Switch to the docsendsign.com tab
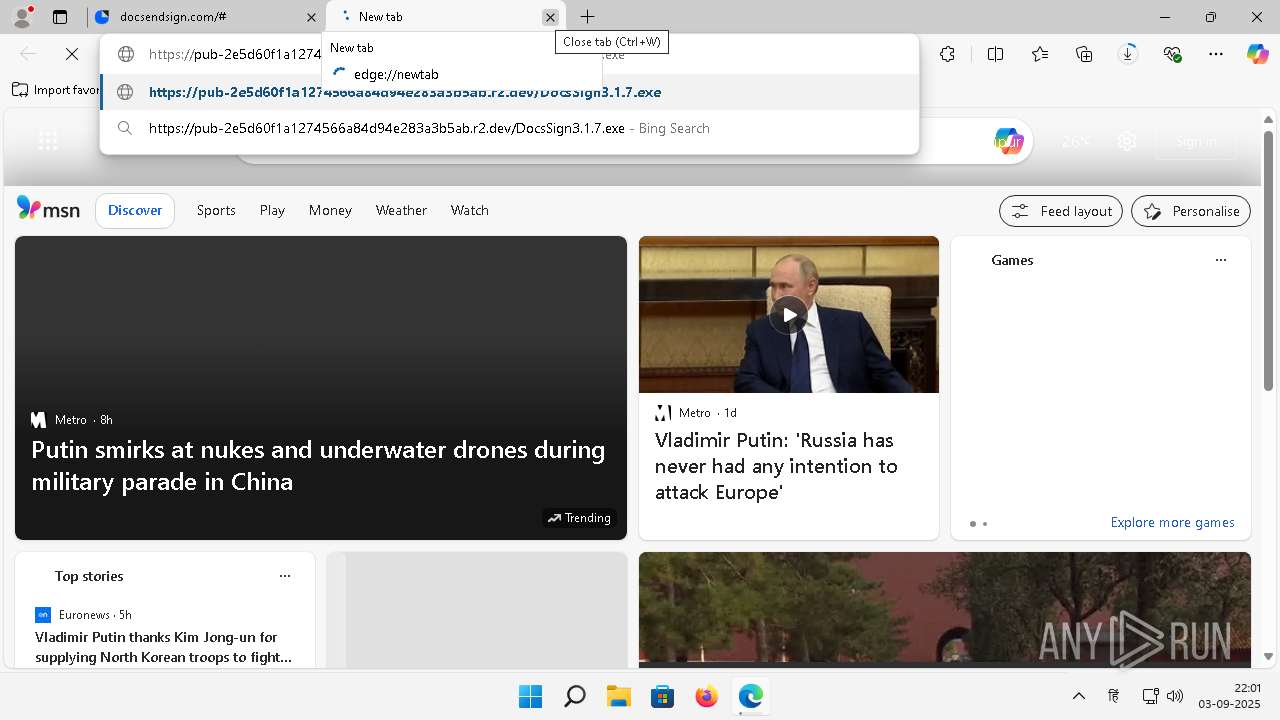Viewport: 1280px width, 720px height. pos(206,17)
